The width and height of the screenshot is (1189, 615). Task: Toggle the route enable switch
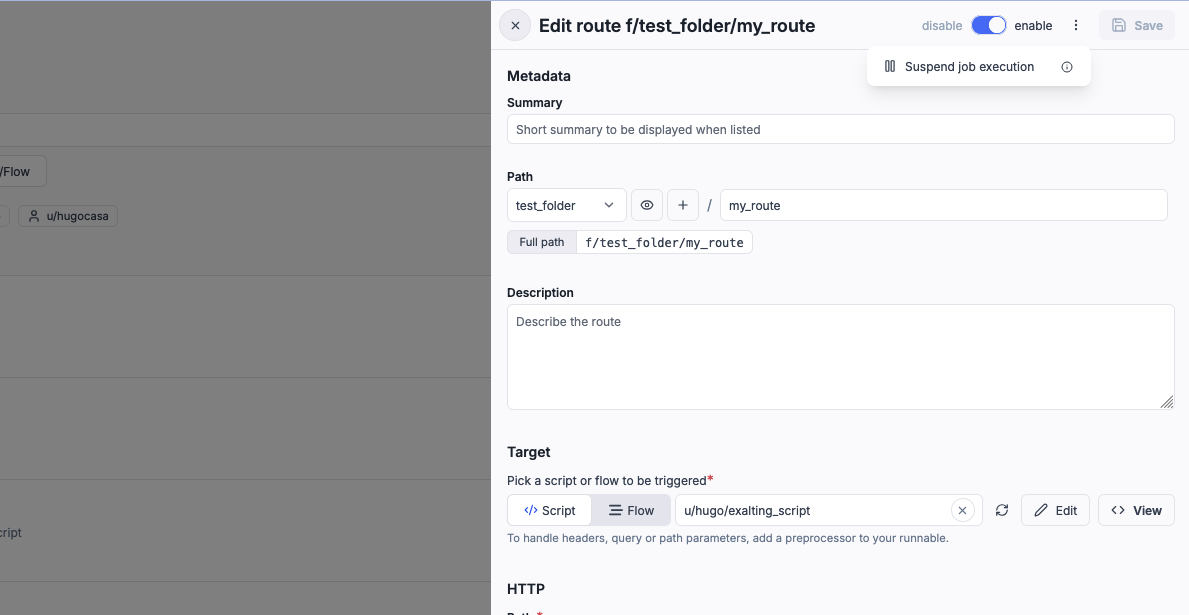click(x=988, y=26)
